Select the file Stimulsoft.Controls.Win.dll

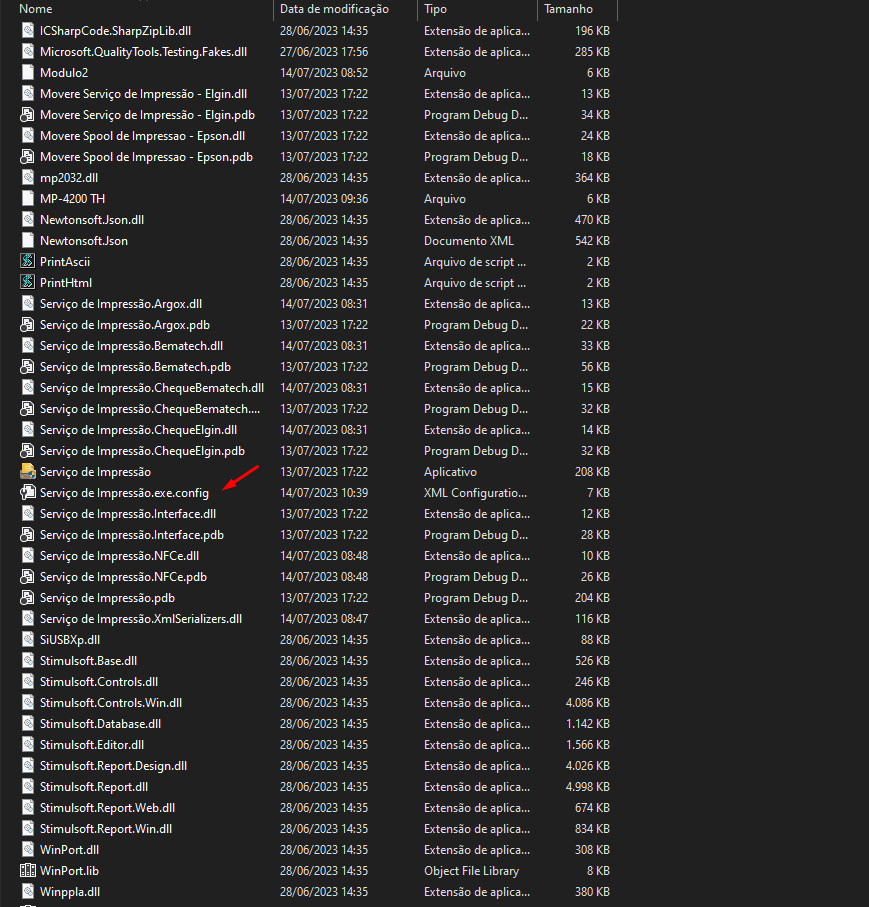pyautogui.click(x=111, y=703)
